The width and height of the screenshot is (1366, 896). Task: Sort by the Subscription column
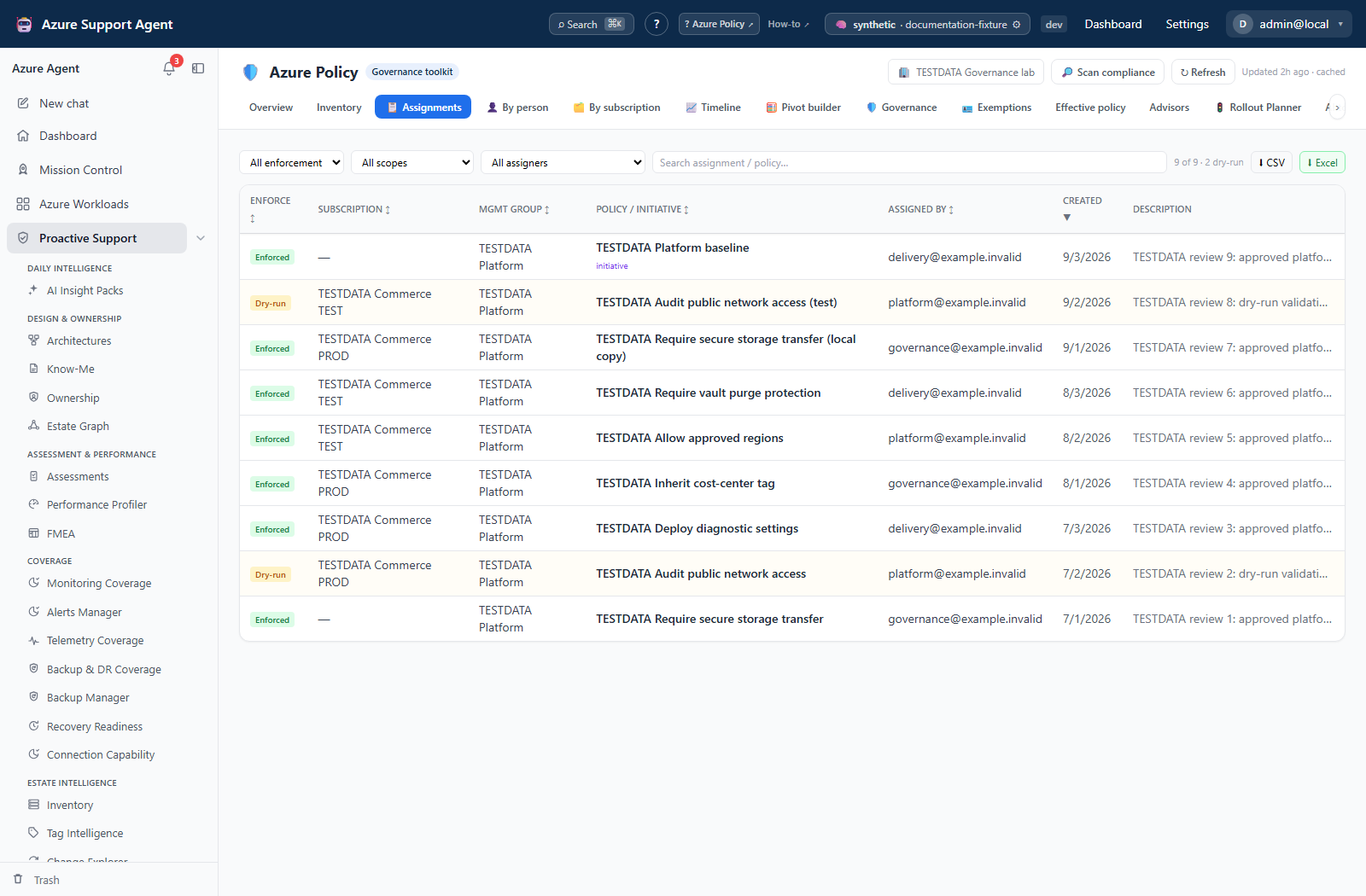click(x=353, y=209)
